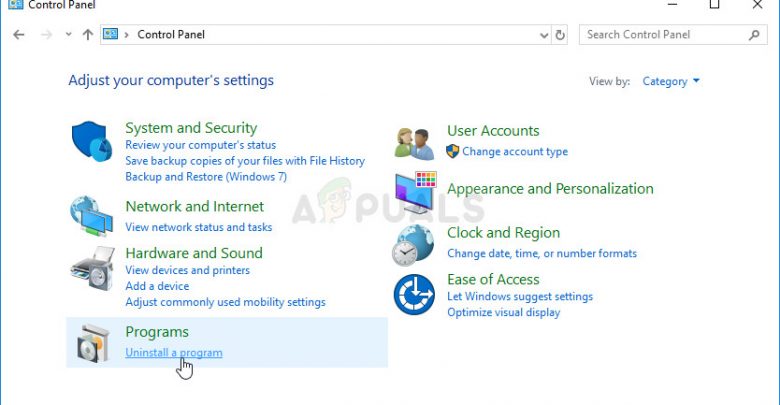Expand the View by Category dropdown
780x405 pixels.
[671, 81]
